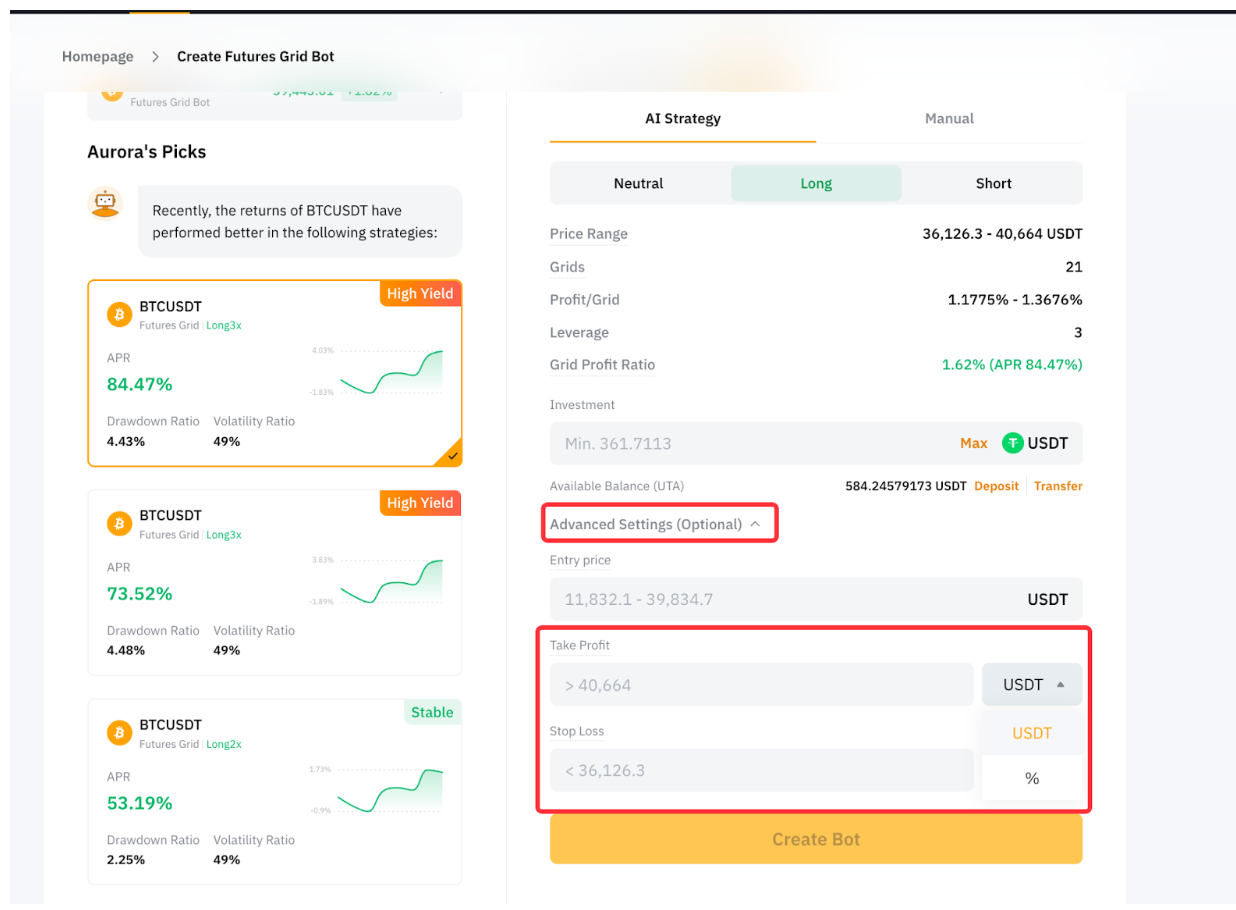
Task: Click the Stable badge on third card
Action: click(x=432, y=713)
